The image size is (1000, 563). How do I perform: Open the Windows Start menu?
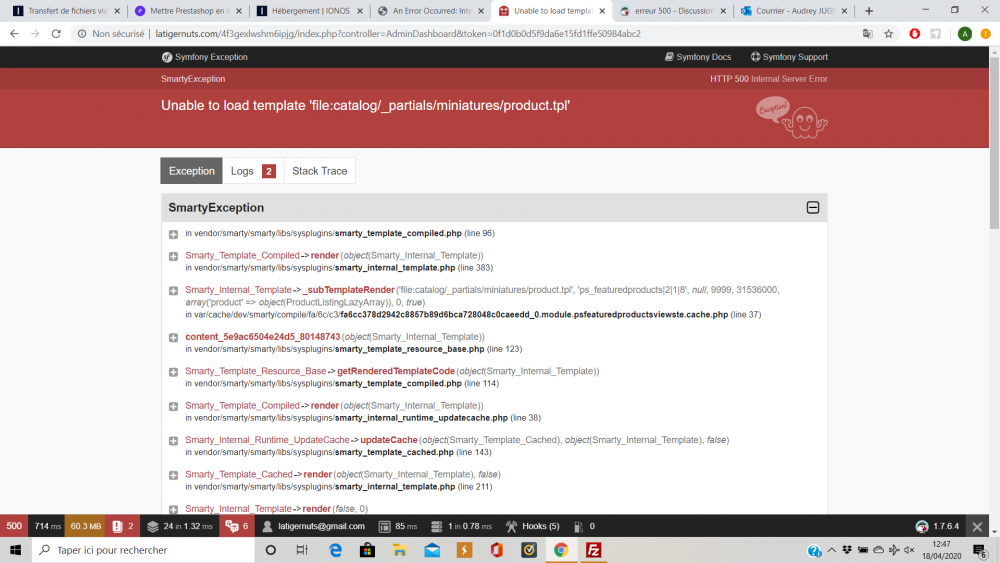[x=15, y=550]
